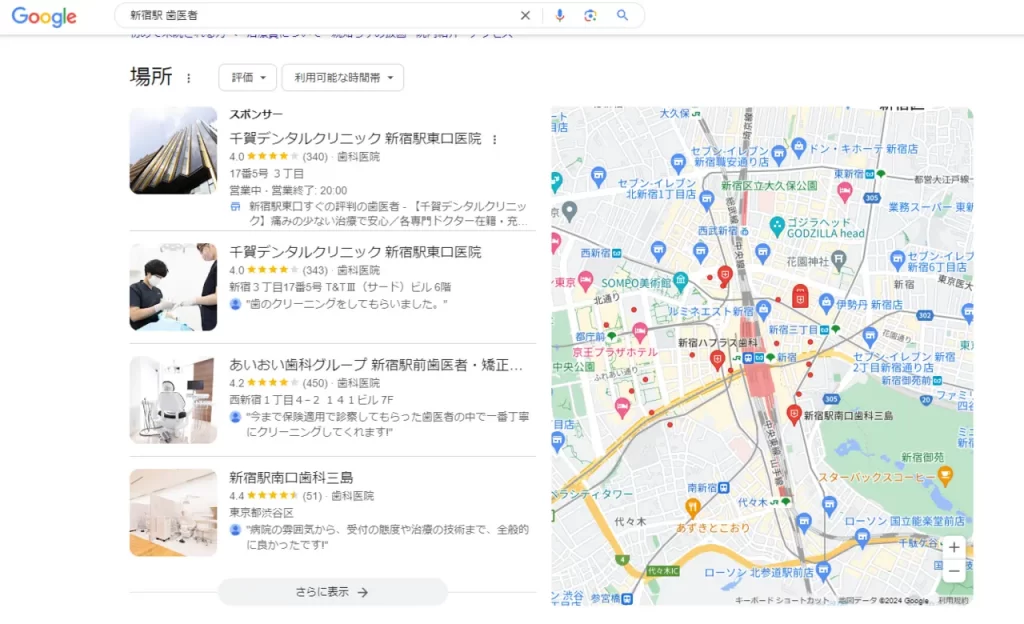1024x624 pixels.
Task: Click the 新宿御苑 park label on map
Action: pyautogui.click(x=922, y=458)
